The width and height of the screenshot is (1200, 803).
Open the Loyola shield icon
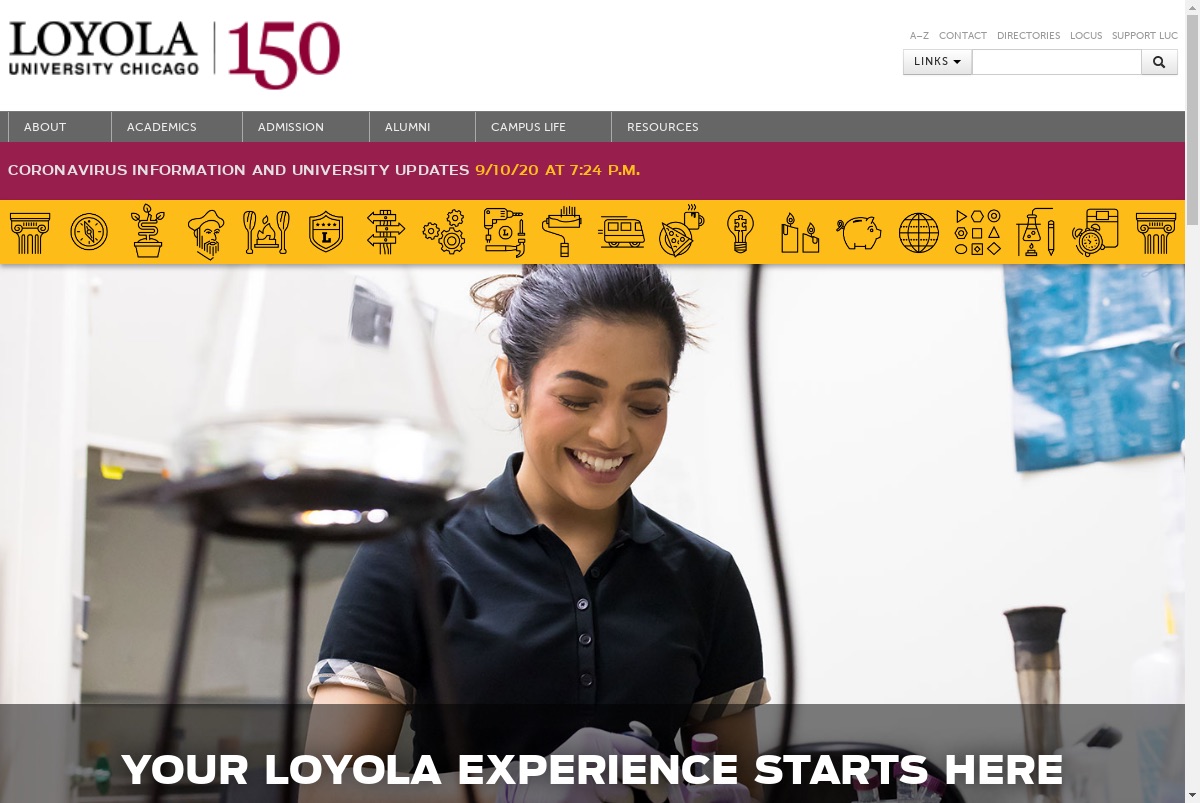pyautogui.click(x=326, y=232)
